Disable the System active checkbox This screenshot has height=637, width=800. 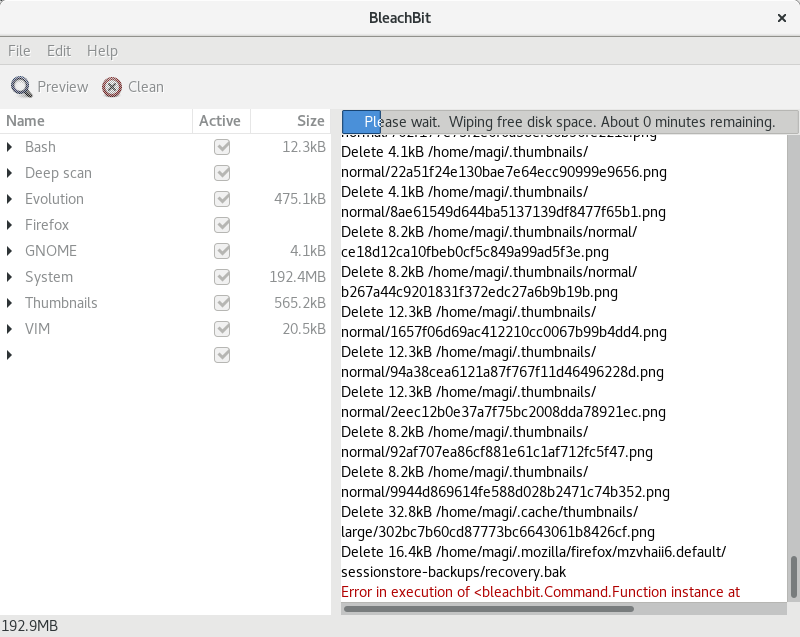pos(222,277)
